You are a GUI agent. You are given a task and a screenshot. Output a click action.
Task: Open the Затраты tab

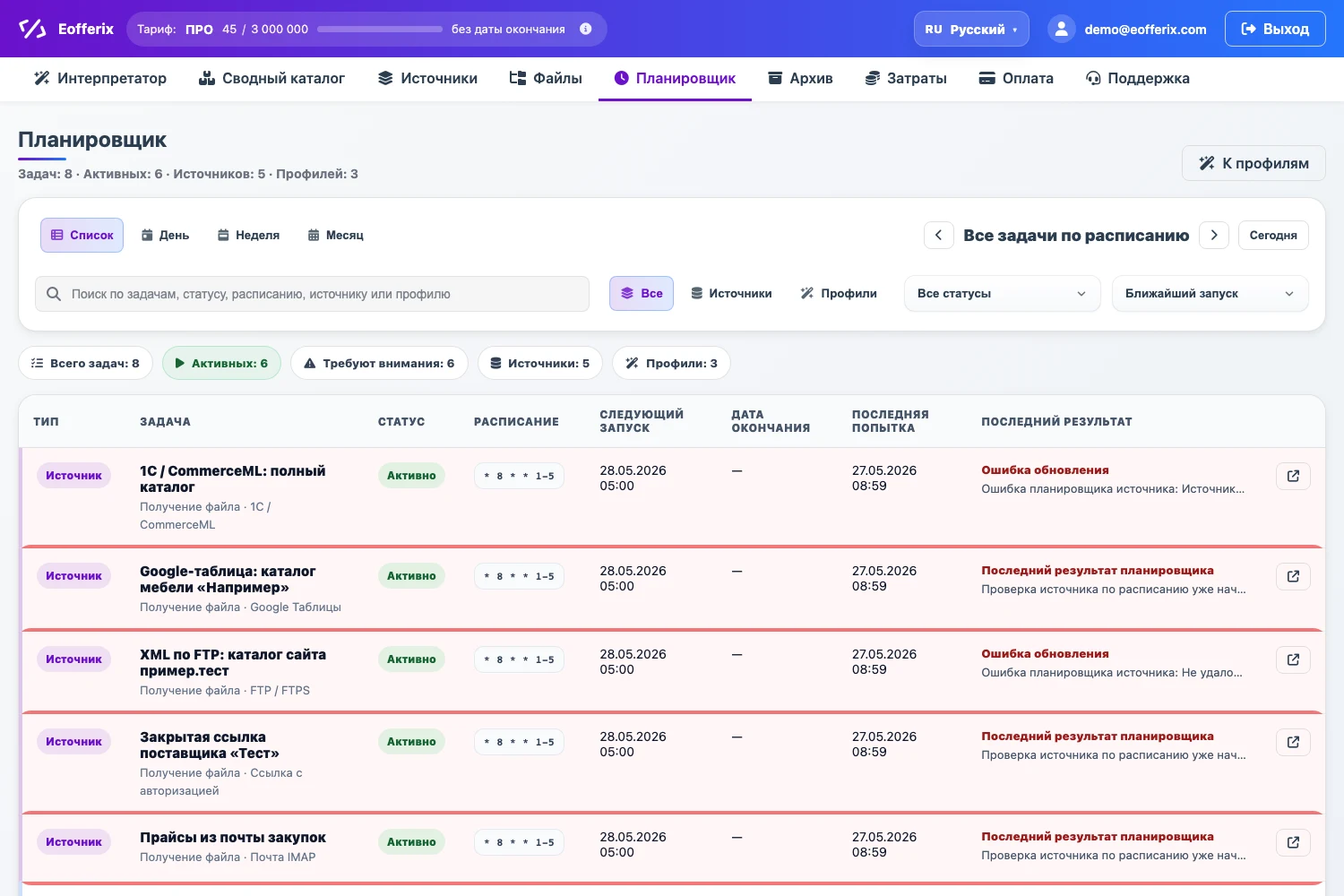[906, 79]
